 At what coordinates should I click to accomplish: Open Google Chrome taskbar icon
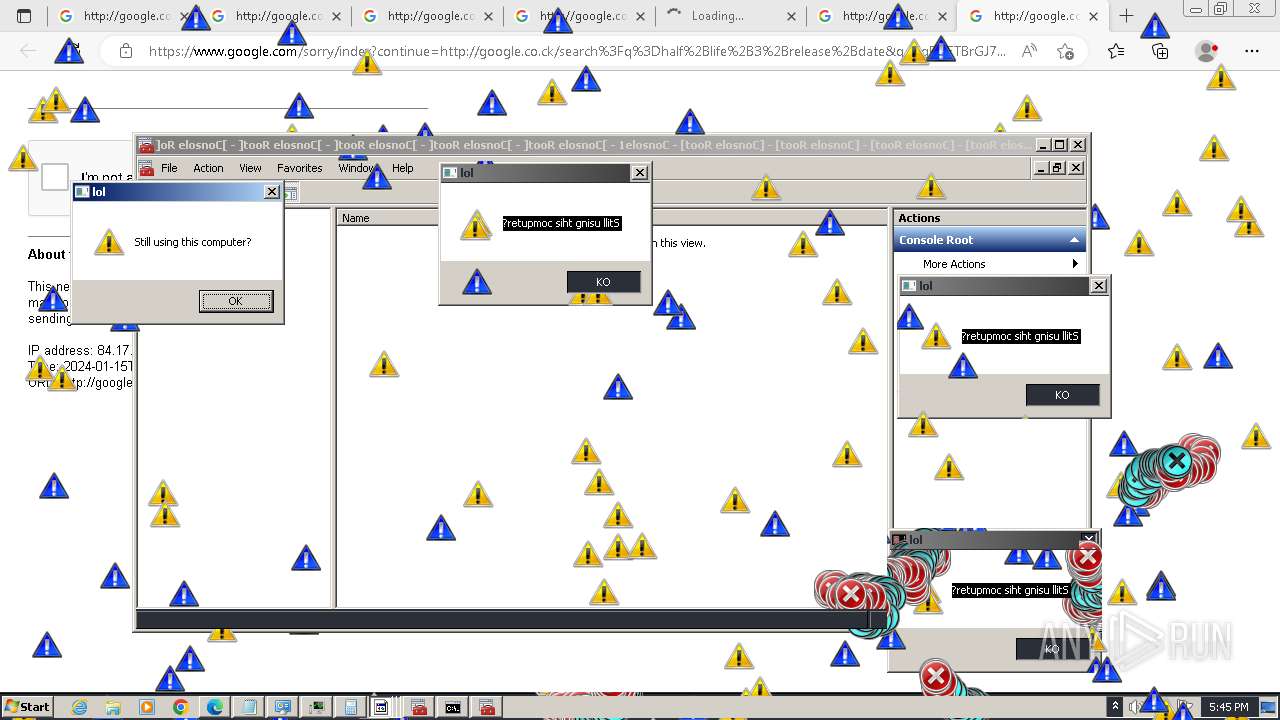pos(181,707)
